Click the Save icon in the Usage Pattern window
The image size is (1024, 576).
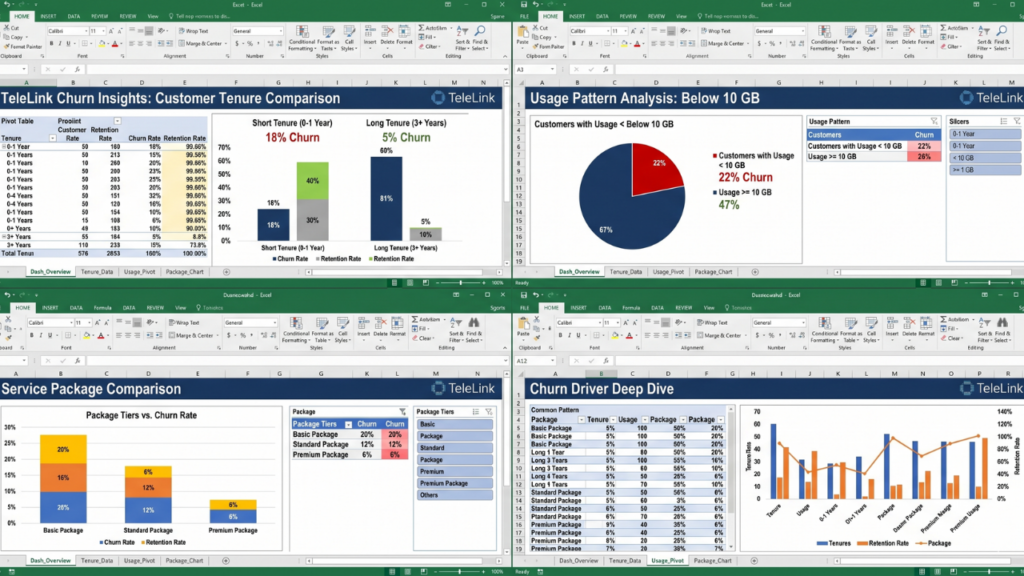524,5
